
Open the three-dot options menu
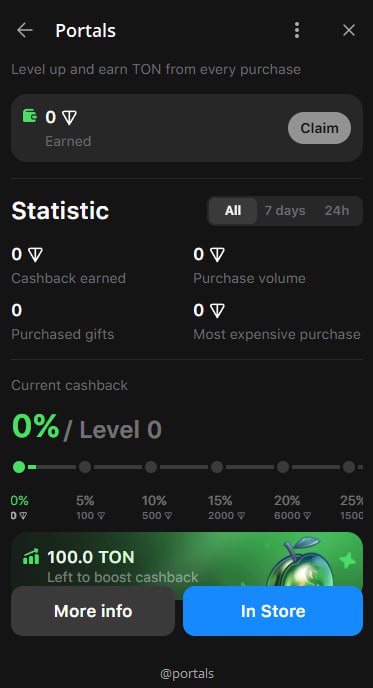point(297,30)
